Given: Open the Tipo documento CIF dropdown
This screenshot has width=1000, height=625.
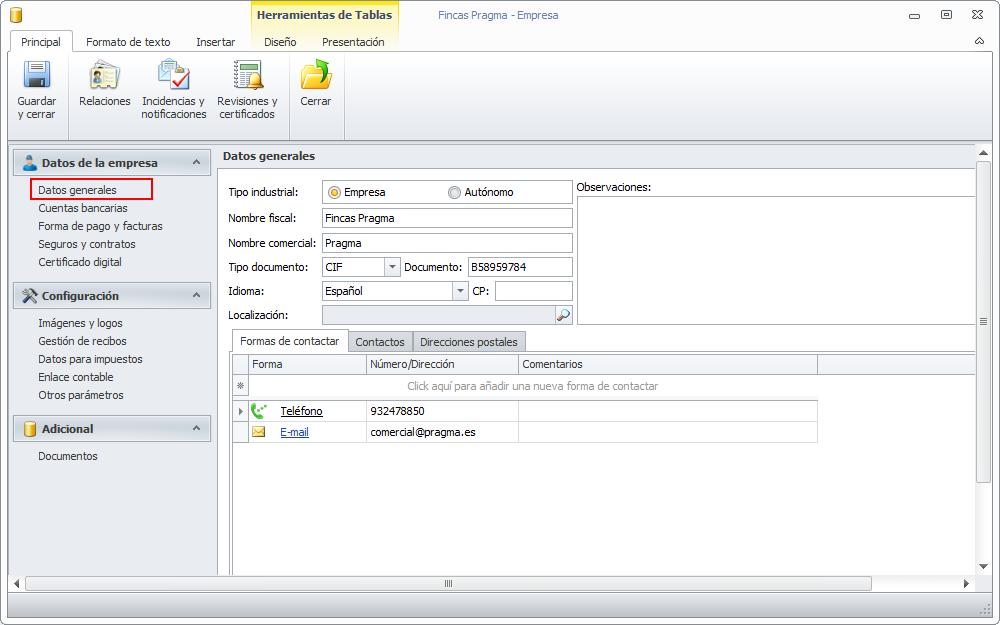Looking at the screenshot, I should [x=392, y=267].
